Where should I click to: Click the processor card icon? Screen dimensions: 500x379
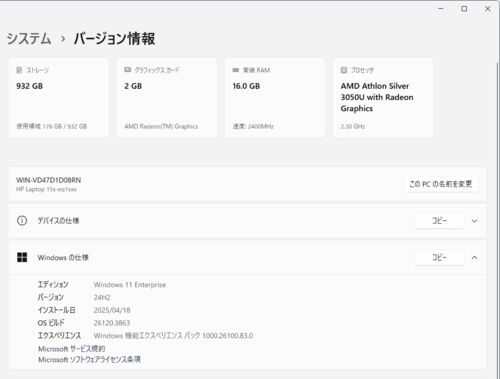[344, 70]
